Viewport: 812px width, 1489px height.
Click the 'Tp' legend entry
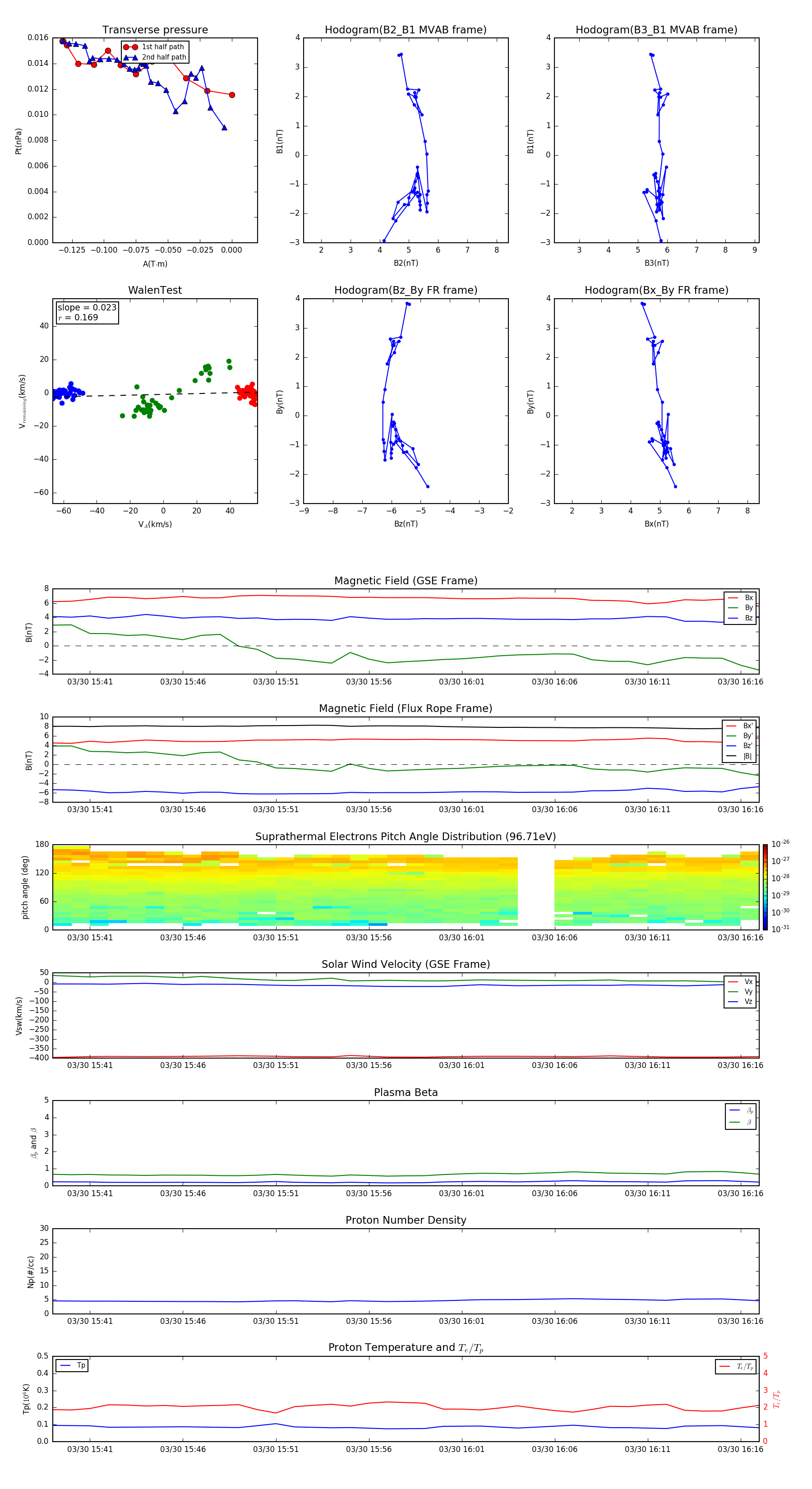pyautogui.click(x=73, y=1365)
